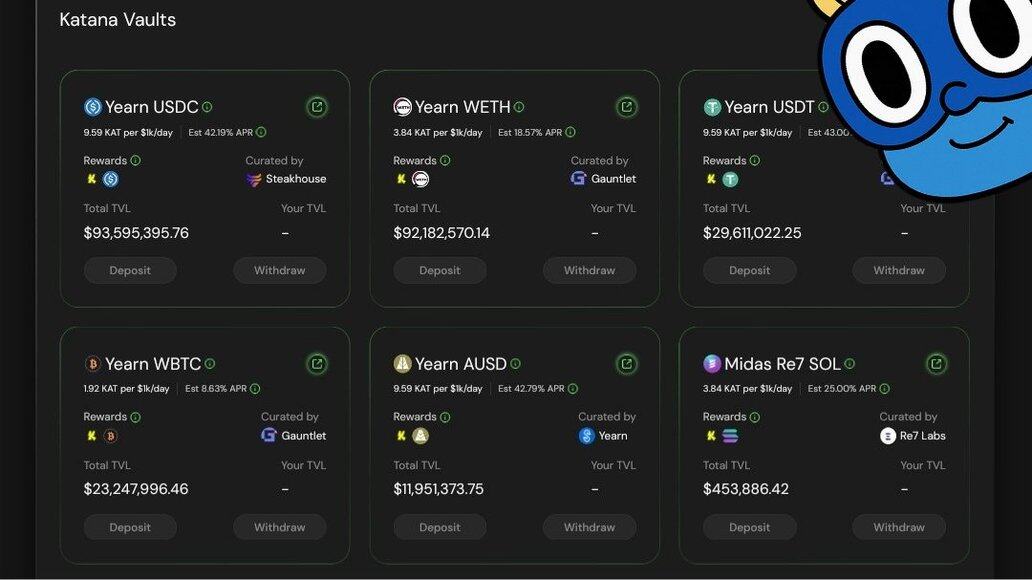
Task: Open external link on Yearn WBTC card
Action: pyautogui.click(x=317, y=364)
